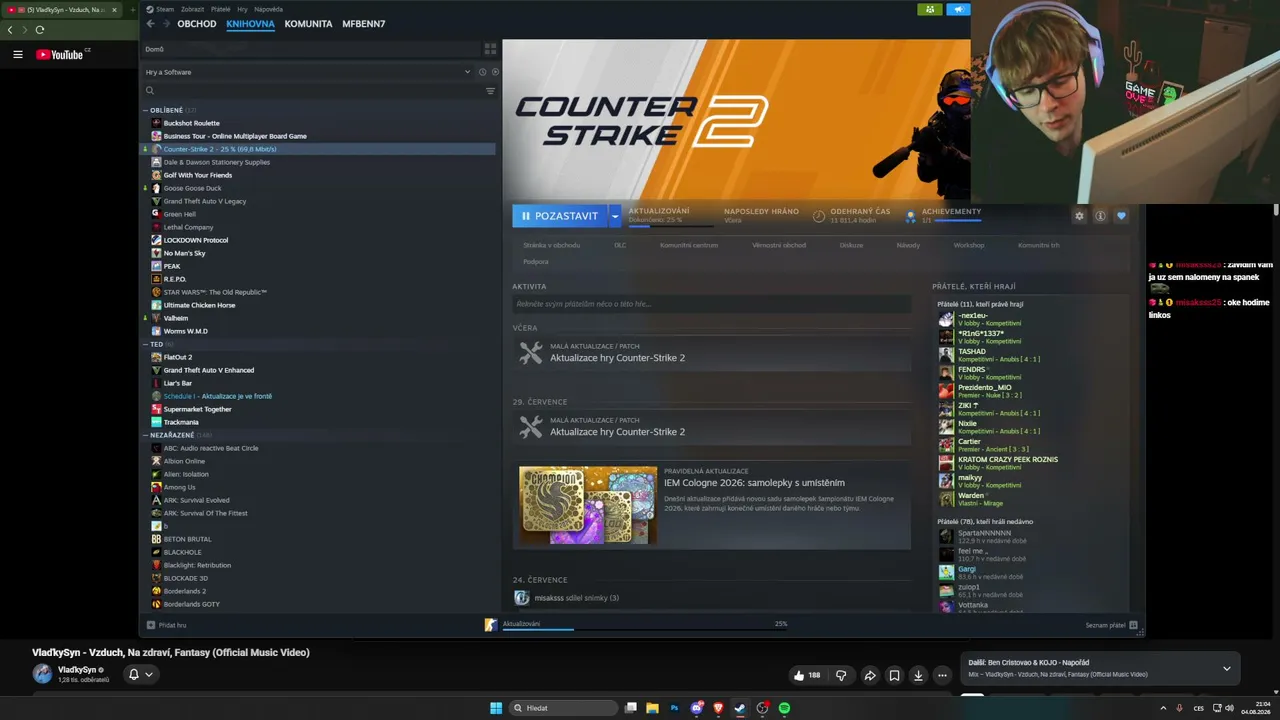The height and width of the screenshot is (720, 1280).
Task: Show Counter-Strike 2 game info icon
Action: tap(1100, 216)
